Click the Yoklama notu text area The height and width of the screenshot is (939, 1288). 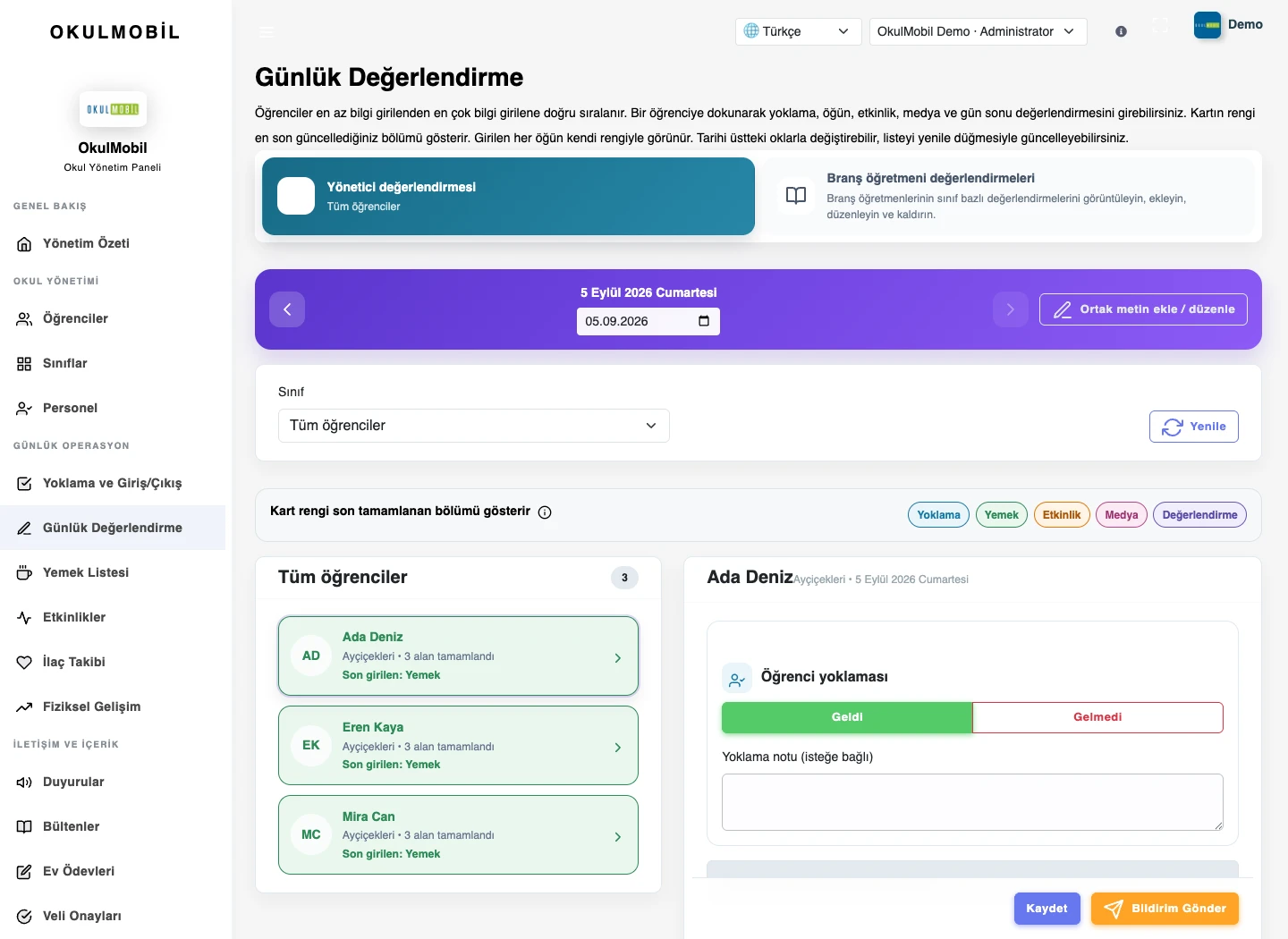[x=972, y=802]
